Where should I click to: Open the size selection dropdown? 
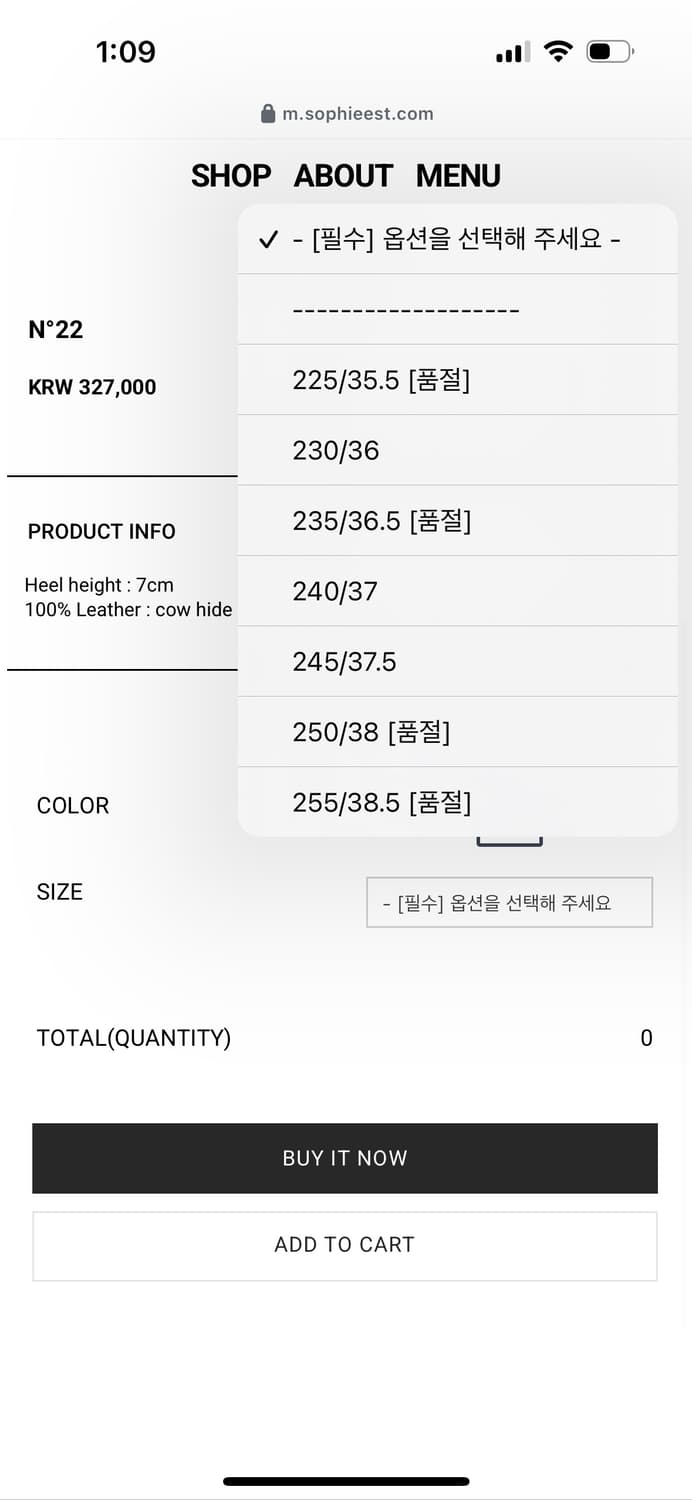[x=509, y=902]
